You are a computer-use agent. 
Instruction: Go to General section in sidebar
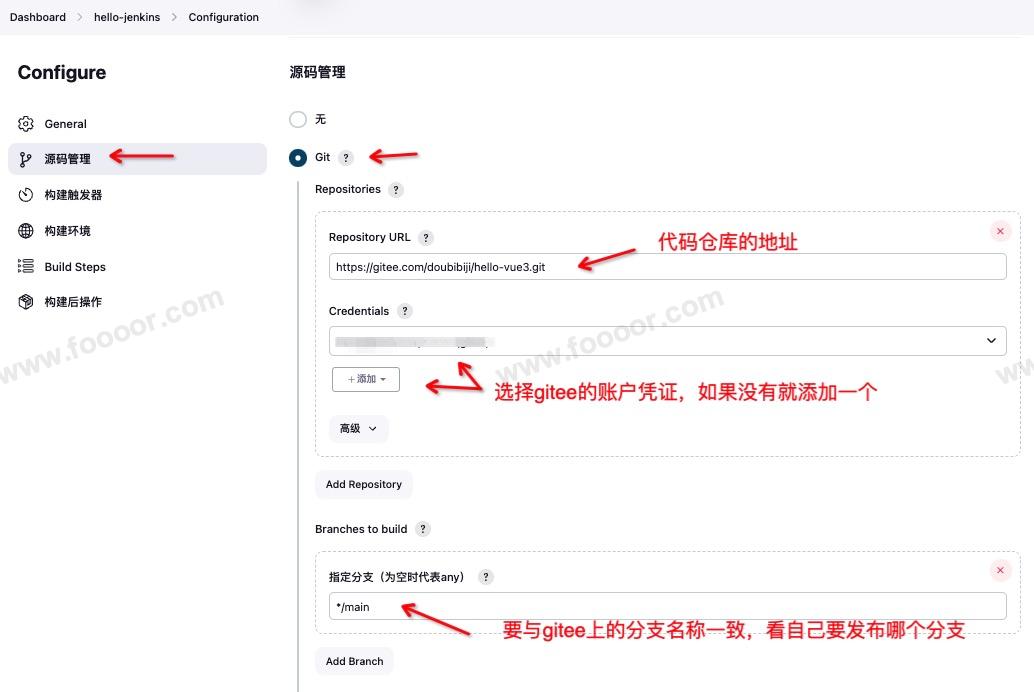pos(66,124)
